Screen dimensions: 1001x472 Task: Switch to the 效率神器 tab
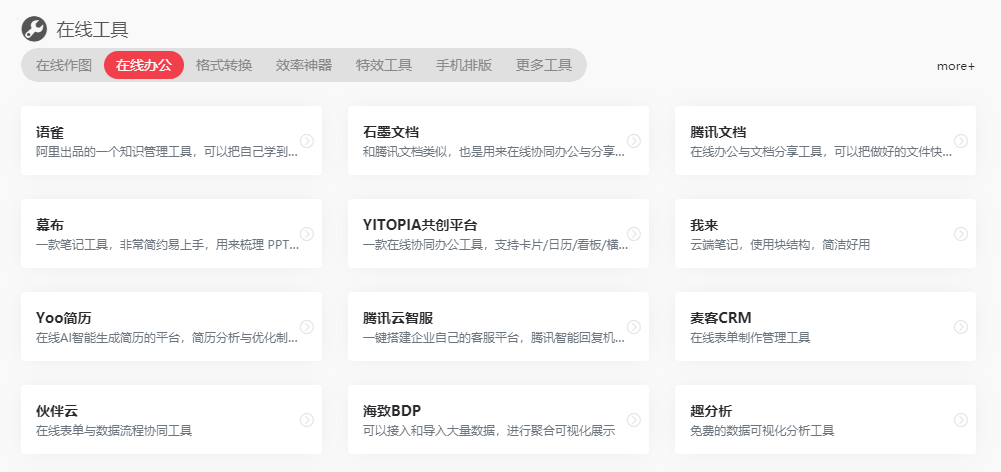pyautogui.click(x=304, y=65)
